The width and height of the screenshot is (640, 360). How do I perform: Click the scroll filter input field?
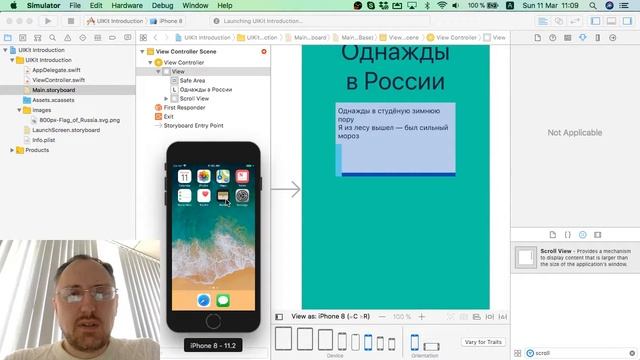[x=581, y=353]
